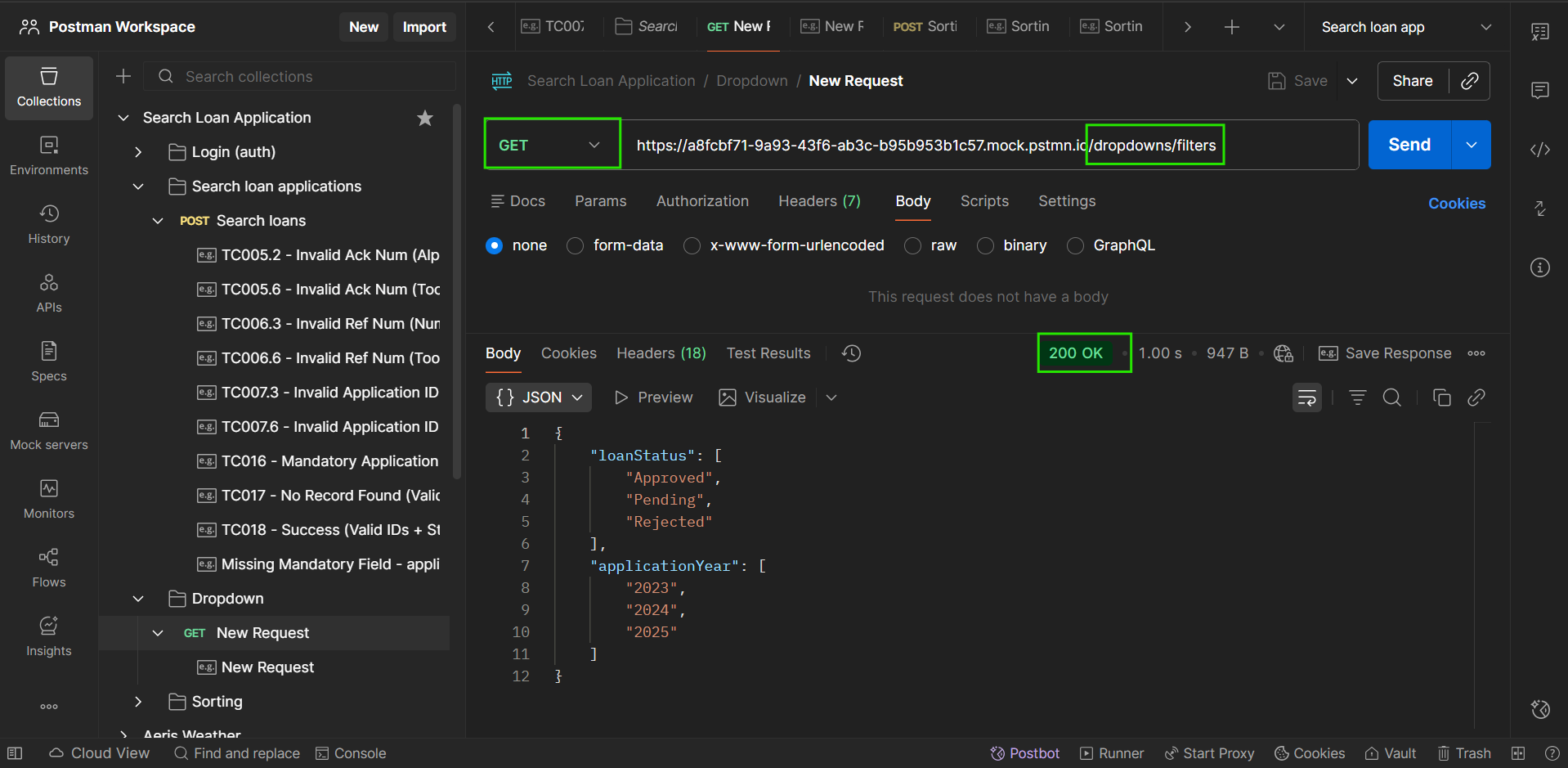Open the Console from the status bar
1568x768 pixels.
click(x=351, y=753)
